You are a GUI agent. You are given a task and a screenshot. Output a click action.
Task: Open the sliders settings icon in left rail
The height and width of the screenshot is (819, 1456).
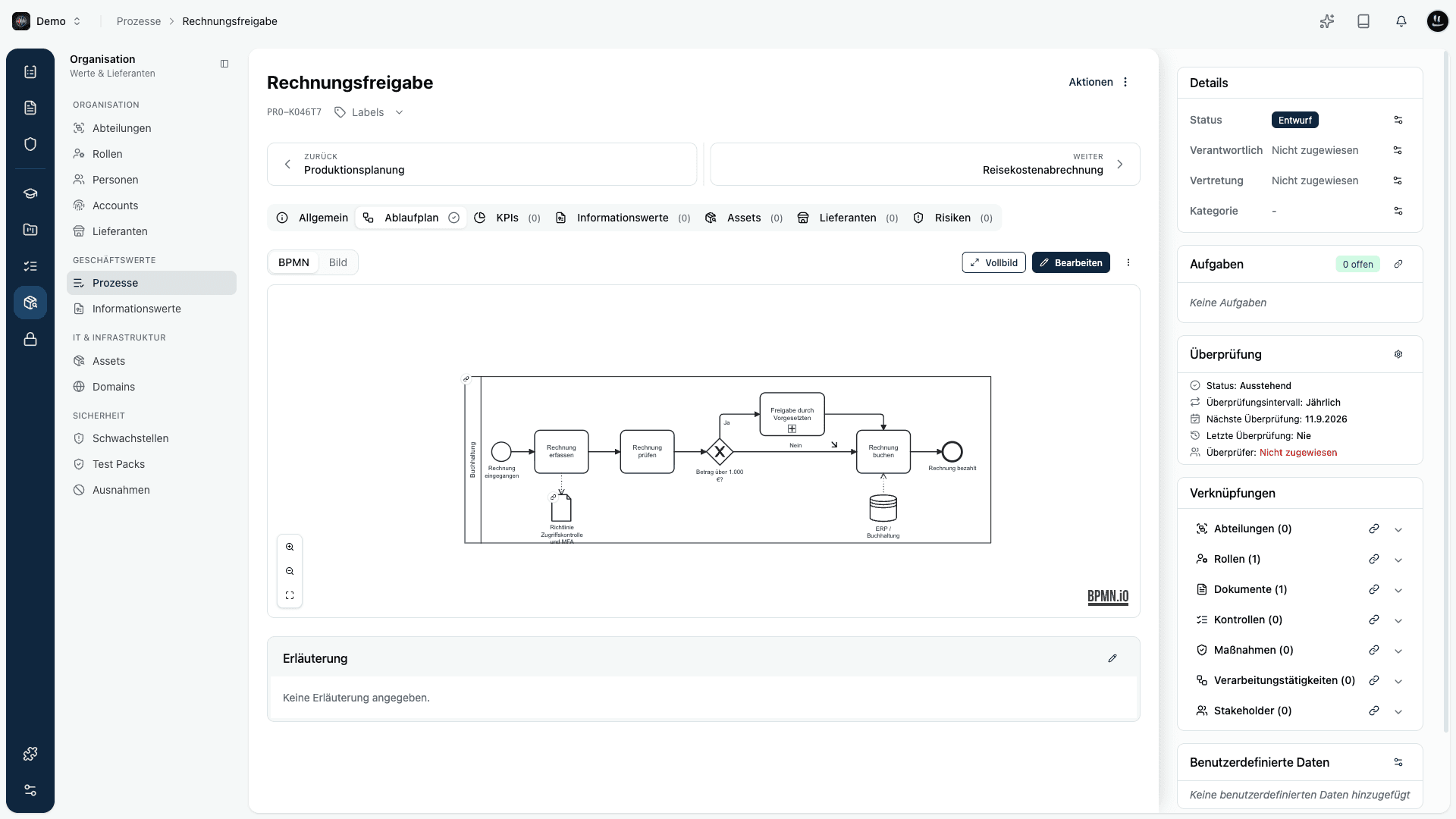click(30, 790)
